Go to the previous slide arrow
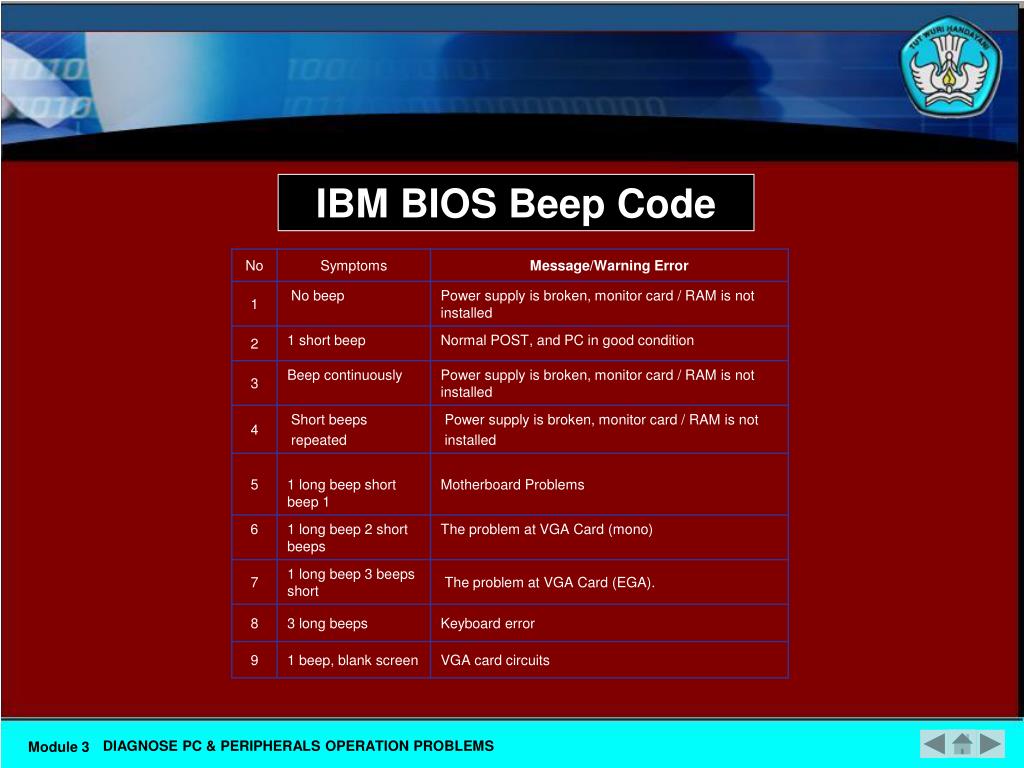 tap(934, 744)
